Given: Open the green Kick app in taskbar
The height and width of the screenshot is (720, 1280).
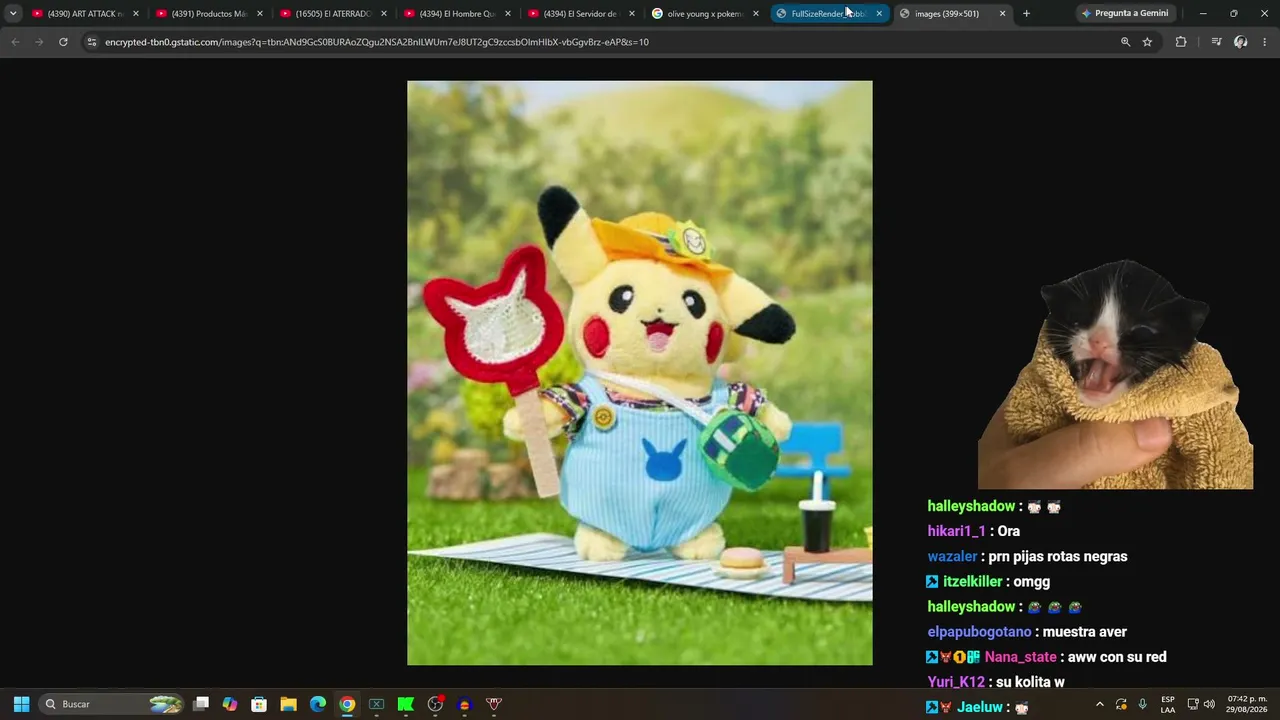Looking at the screenshot, I should 406,704.
